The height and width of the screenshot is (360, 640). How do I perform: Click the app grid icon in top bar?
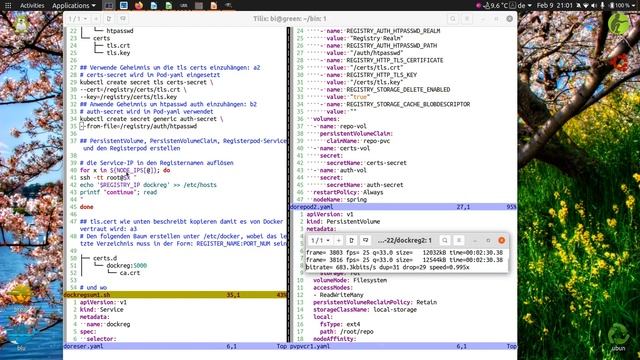(x=8, y=5)
